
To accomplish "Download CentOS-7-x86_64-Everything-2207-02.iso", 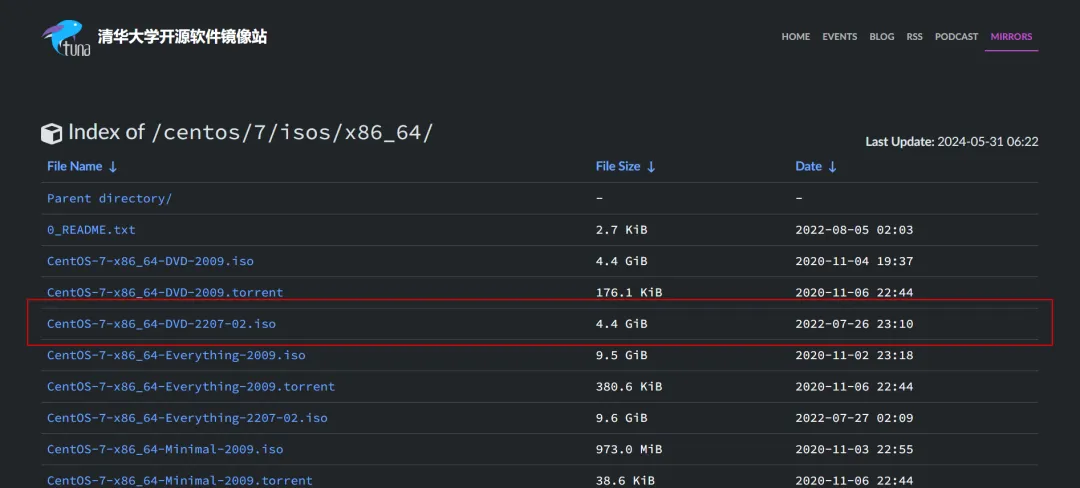I will pyautogui.click(x=187, y=418).
